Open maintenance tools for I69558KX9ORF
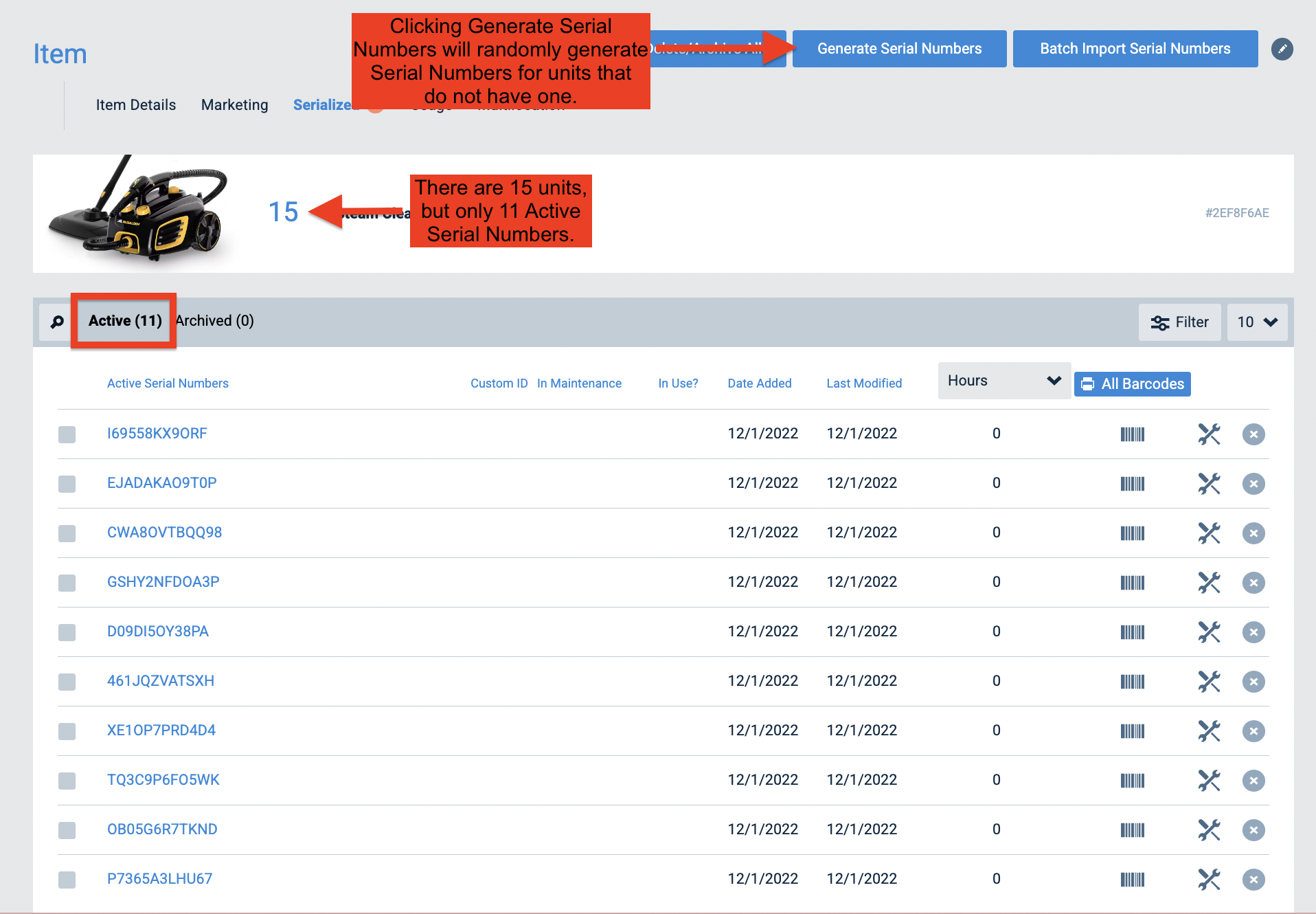 (1209, 434)
